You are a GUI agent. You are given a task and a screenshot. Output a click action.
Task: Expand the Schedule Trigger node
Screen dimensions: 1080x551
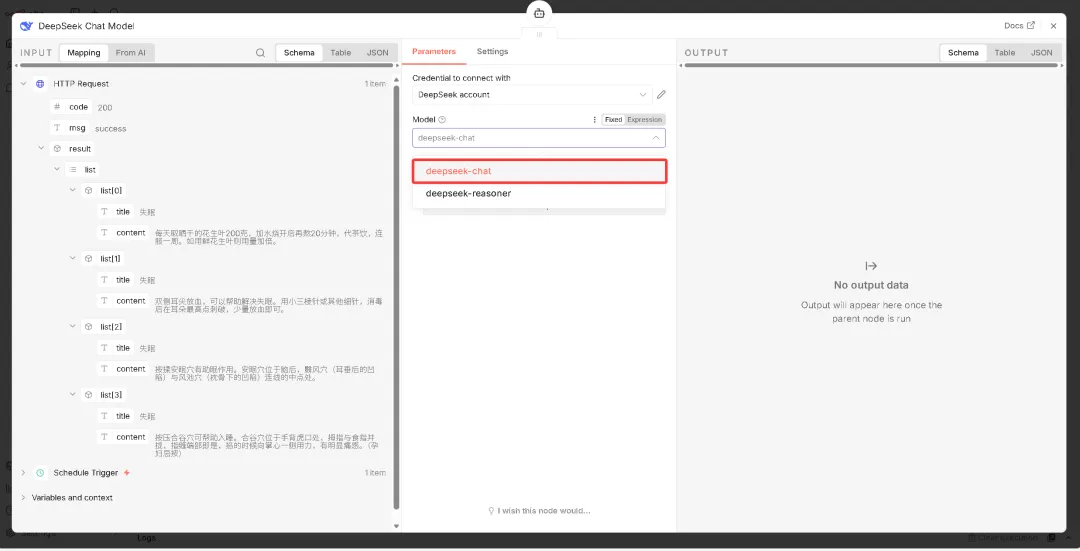(x=23, y=472)
